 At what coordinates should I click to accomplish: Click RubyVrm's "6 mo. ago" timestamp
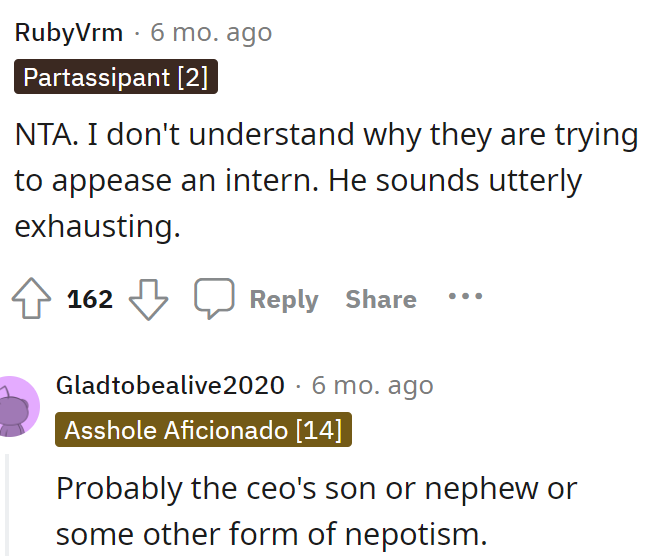click(x=211, y=32)
